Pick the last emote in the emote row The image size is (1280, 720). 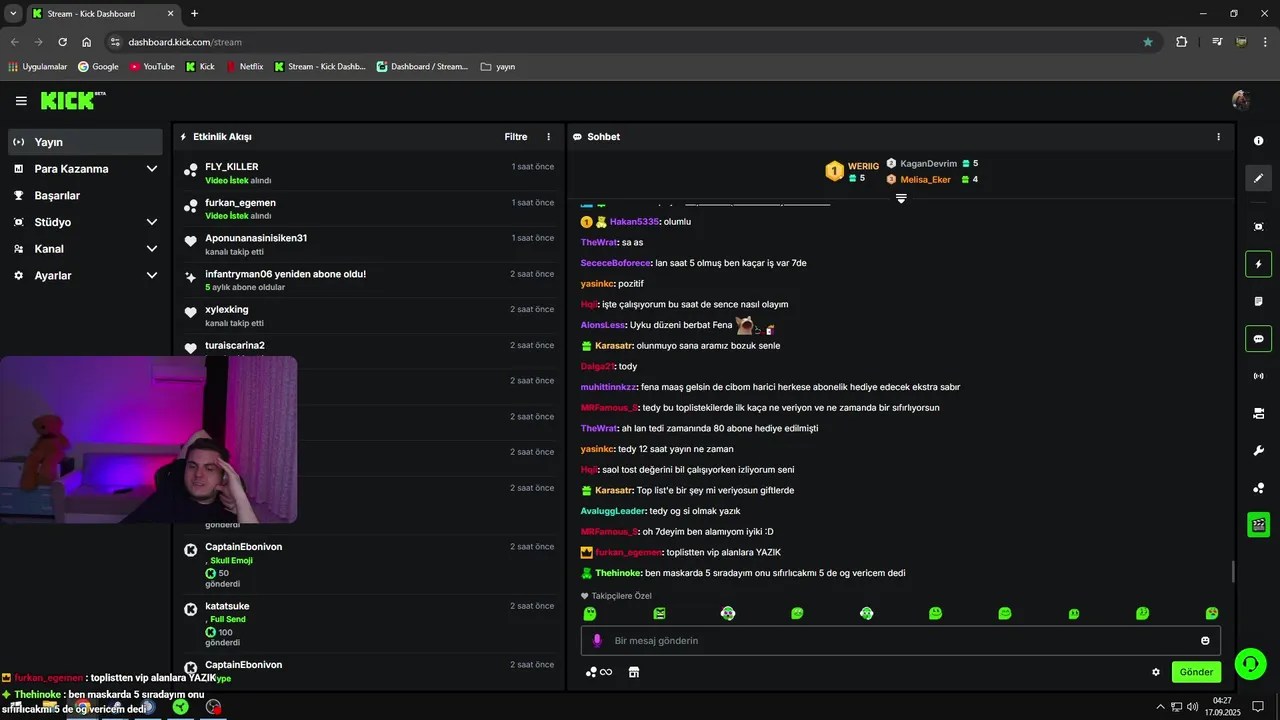pyautogui.click(x=1212, y=613)
